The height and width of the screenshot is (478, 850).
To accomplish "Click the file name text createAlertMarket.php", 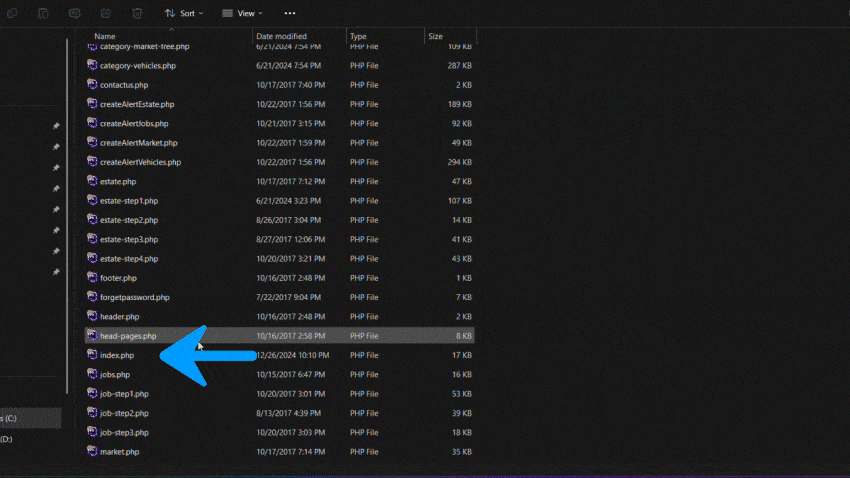I will pyautogui.click(x=138, y=143).
